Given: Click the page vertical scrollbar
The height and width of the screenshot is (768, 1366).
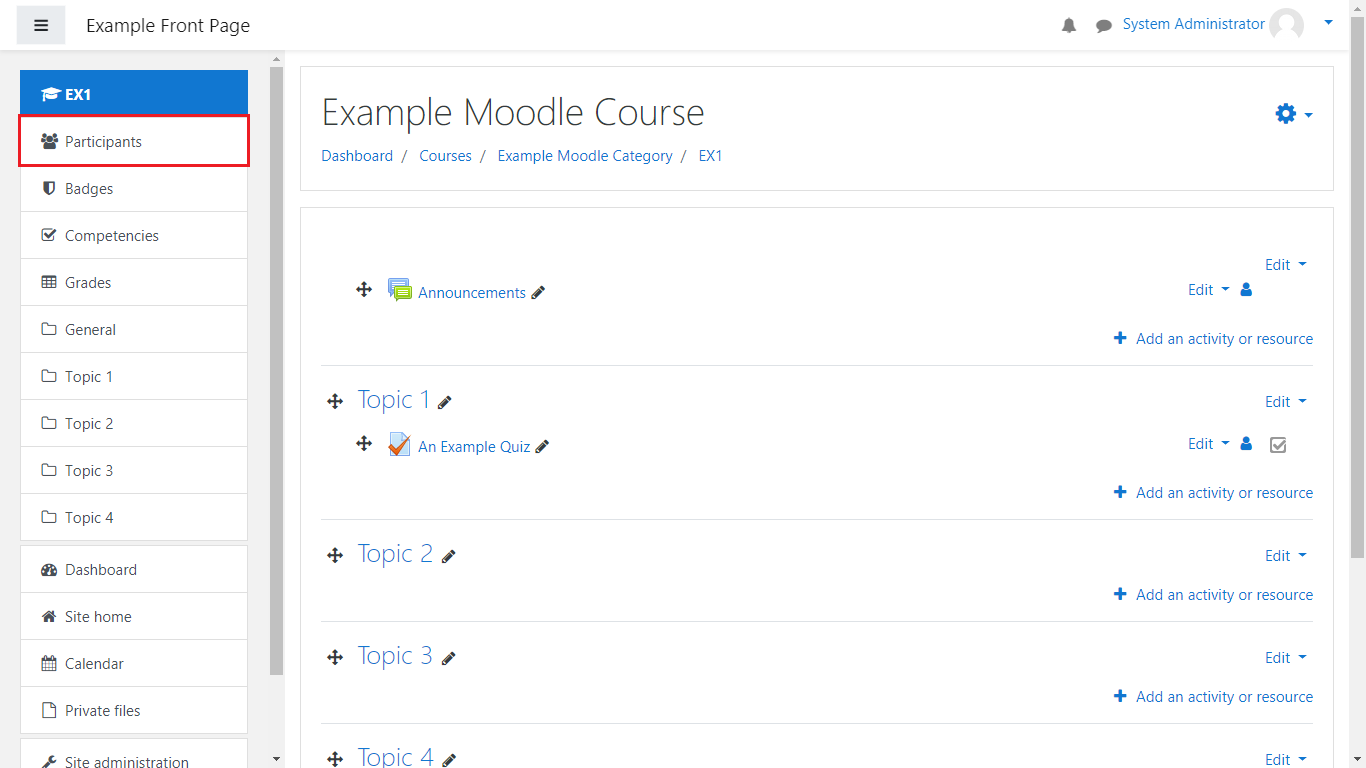Looking at the screenshot, I should 1357,300.
